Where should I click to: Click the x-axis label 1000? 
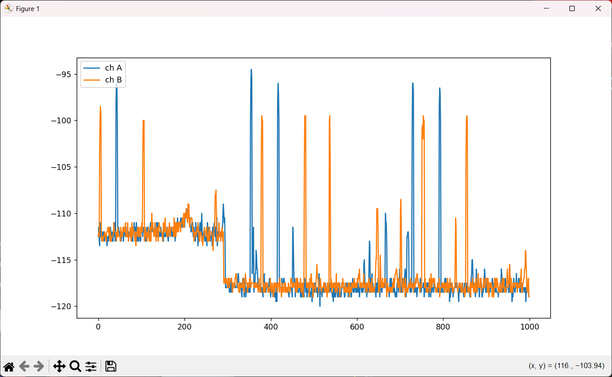pyautogui.click(x=529, y=327)
